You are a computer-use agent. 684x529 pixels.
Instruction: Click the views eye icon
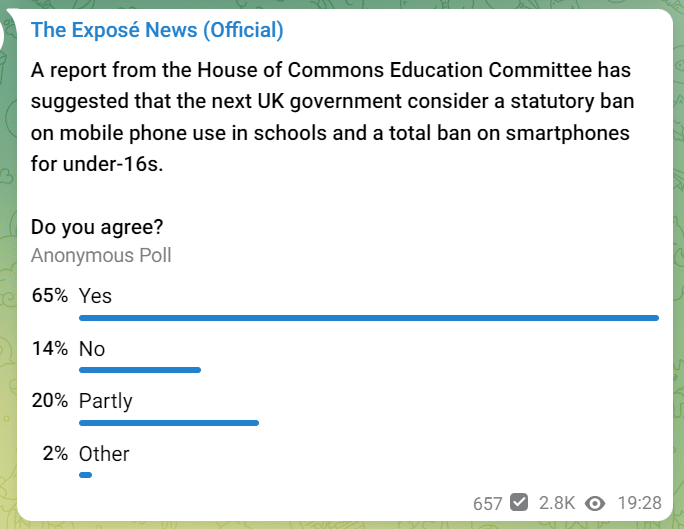(x=595, y=504)
